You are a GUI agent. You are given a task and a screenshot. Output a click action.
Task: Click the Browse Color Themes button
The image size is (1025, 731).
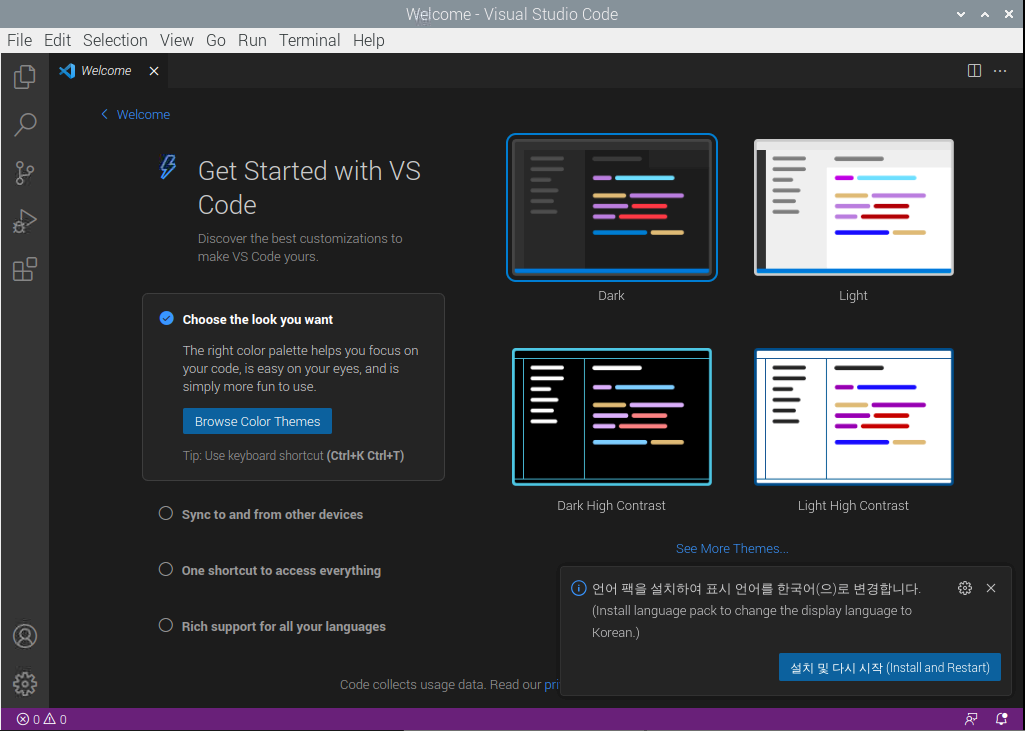point(258,421)
